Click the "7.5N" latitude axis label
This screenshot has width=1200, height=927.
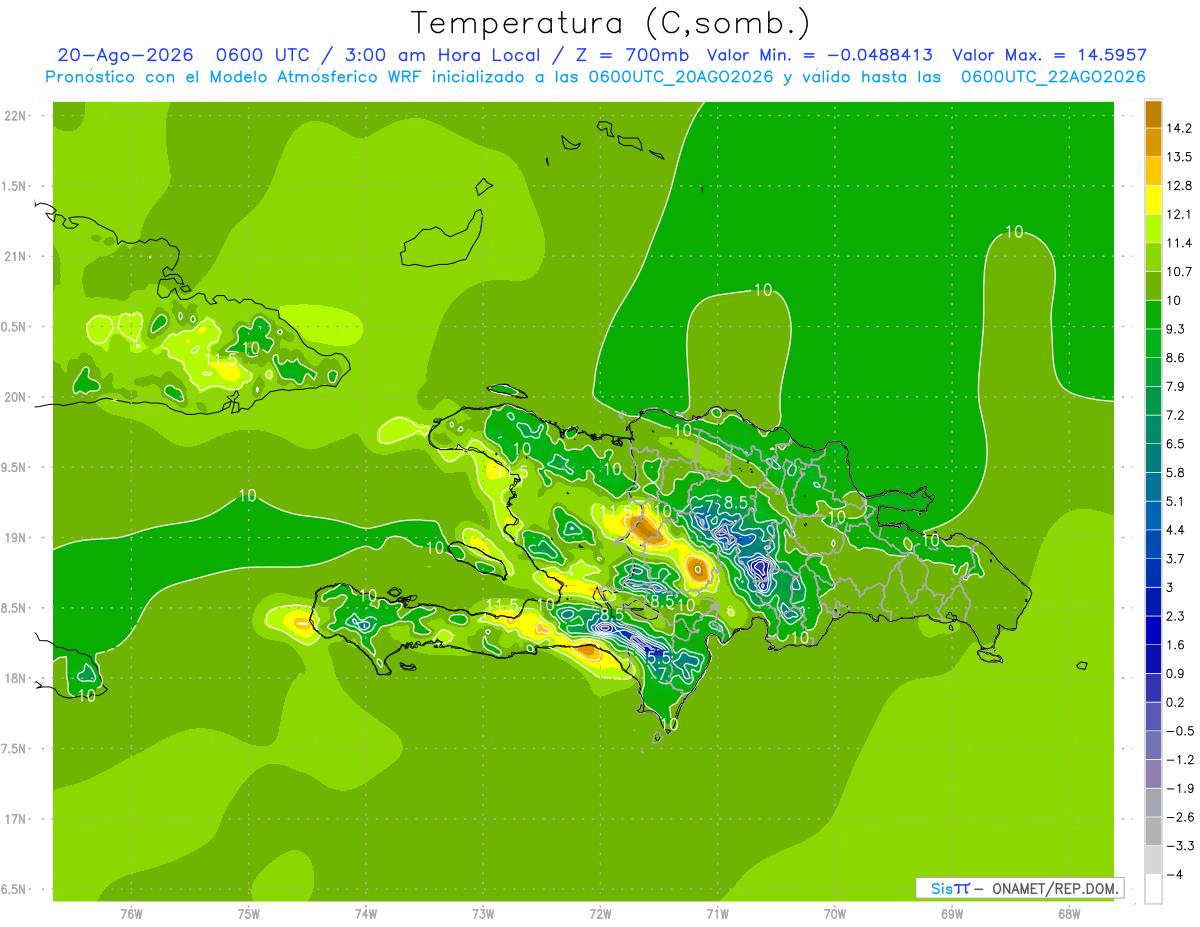pos(14,749)
